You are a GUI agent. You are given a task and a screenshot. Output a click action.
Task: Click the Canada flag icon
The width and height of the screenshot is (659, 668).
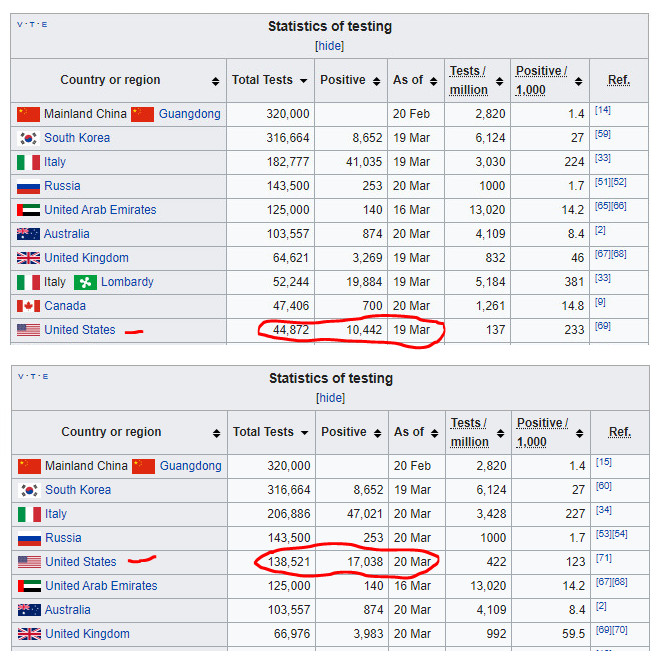[29, 306]
